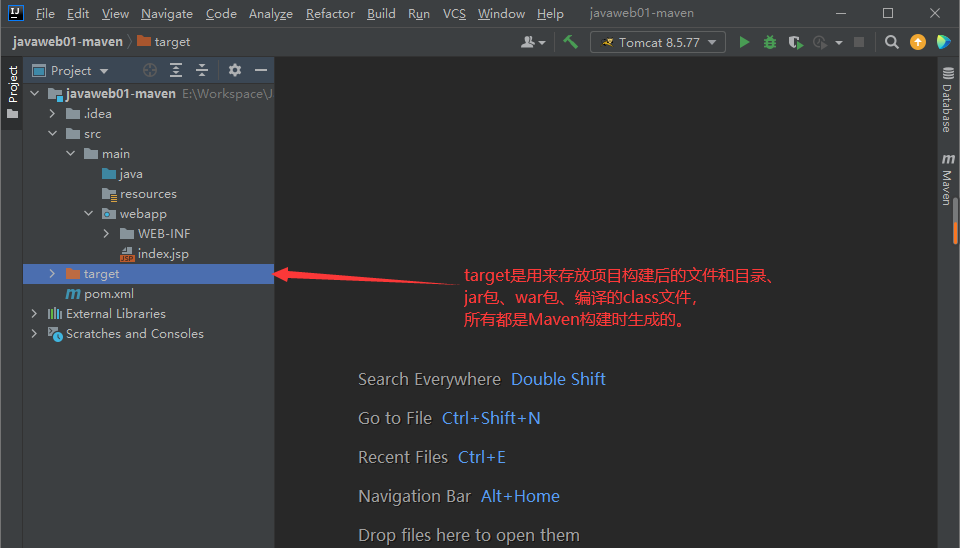
Task: Click the right-side vertical scrollbar thumb
Action: tap(955, 220)
